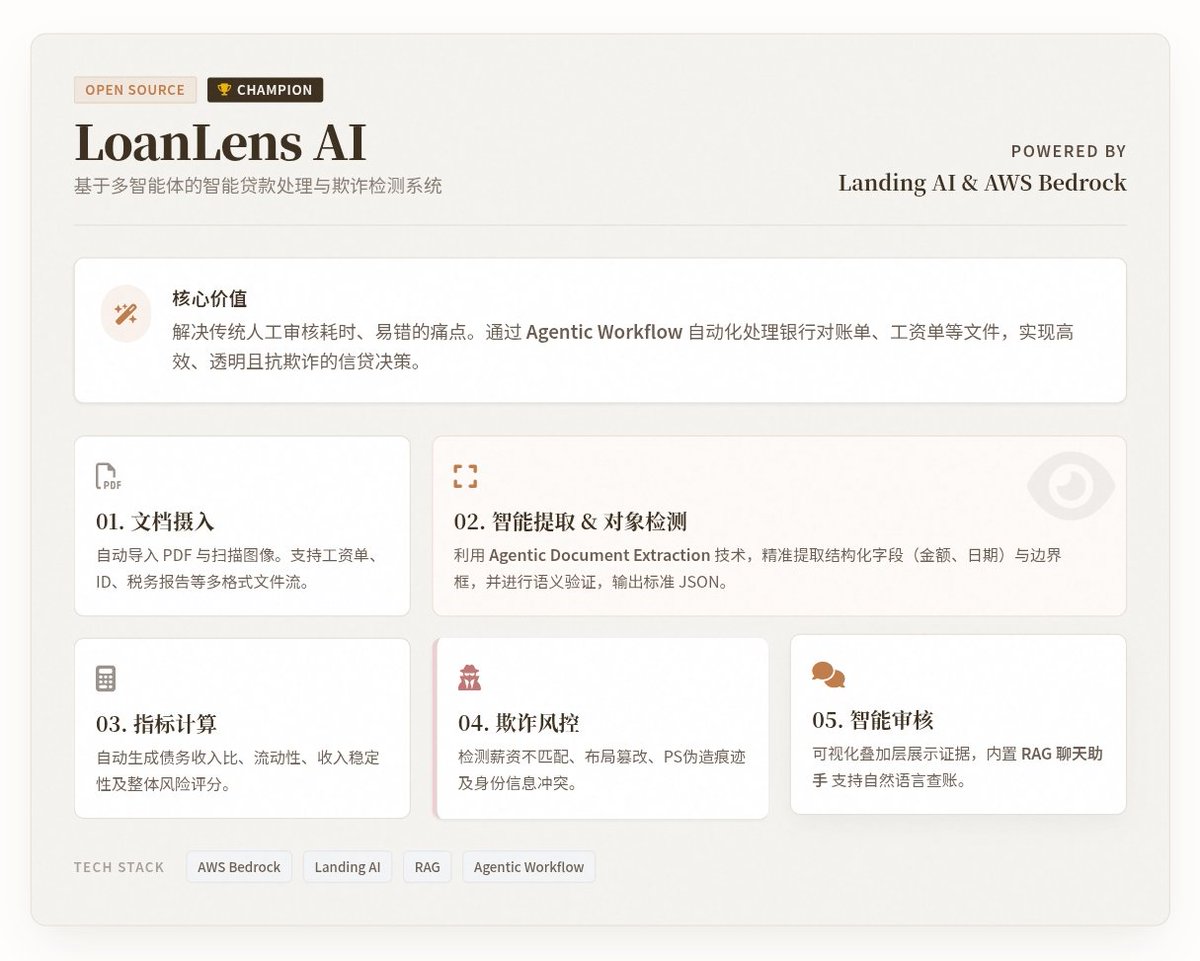Select the RAG tech tag
This screenshot has width=1200, height=961.
point(427,867)
